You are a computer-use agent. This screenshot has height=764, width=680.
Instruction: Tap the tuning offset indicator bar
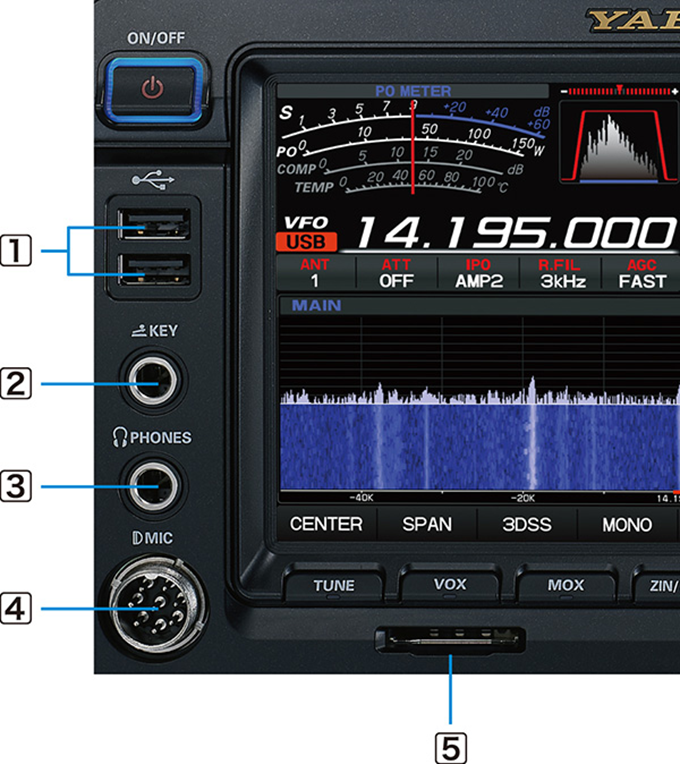point(619,91)
